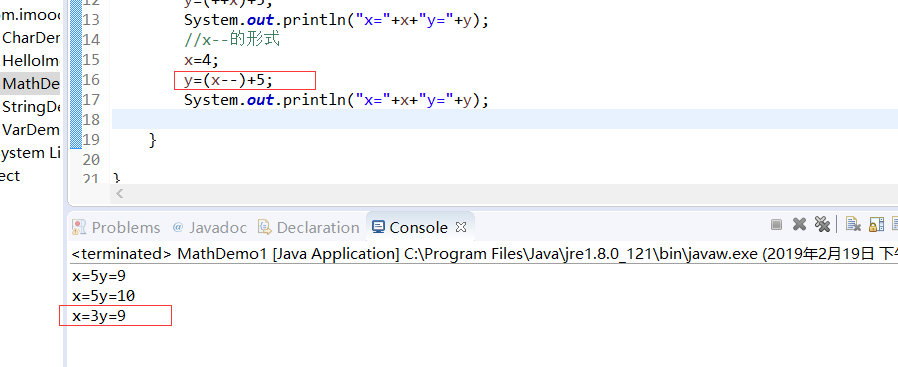Place cursor on empty highlighted line 18
Screen dimensions: 898x367
point(504,119)
